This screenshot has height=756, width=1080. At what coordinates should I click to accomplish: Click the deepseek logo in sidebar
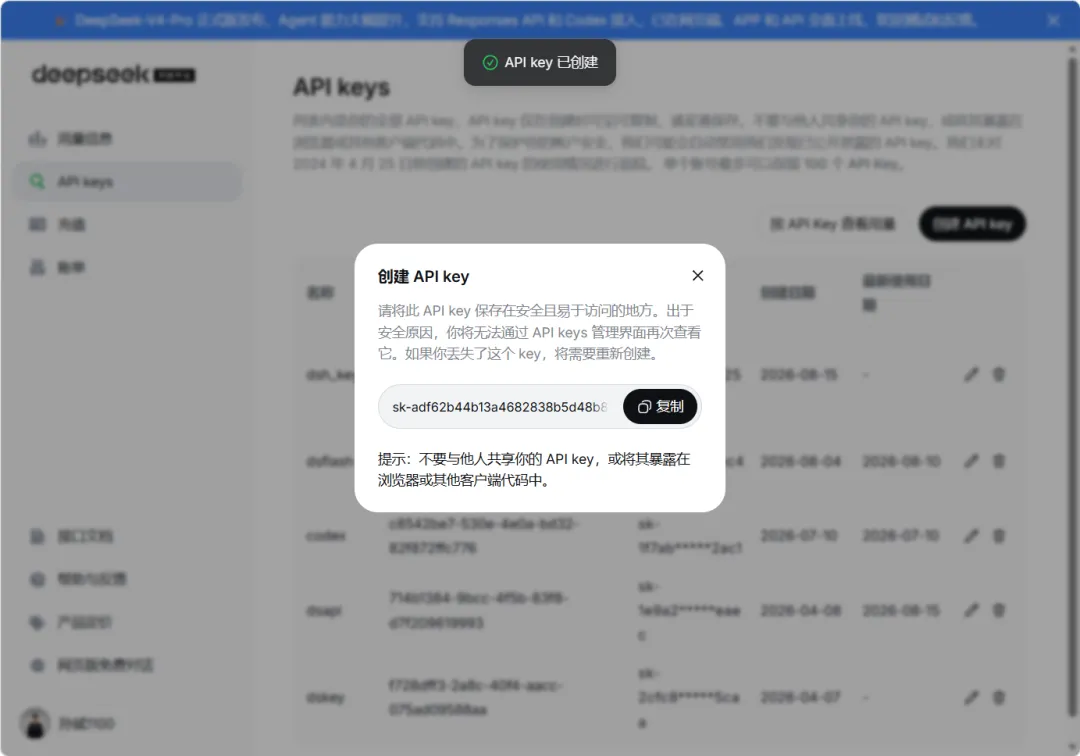114,74
